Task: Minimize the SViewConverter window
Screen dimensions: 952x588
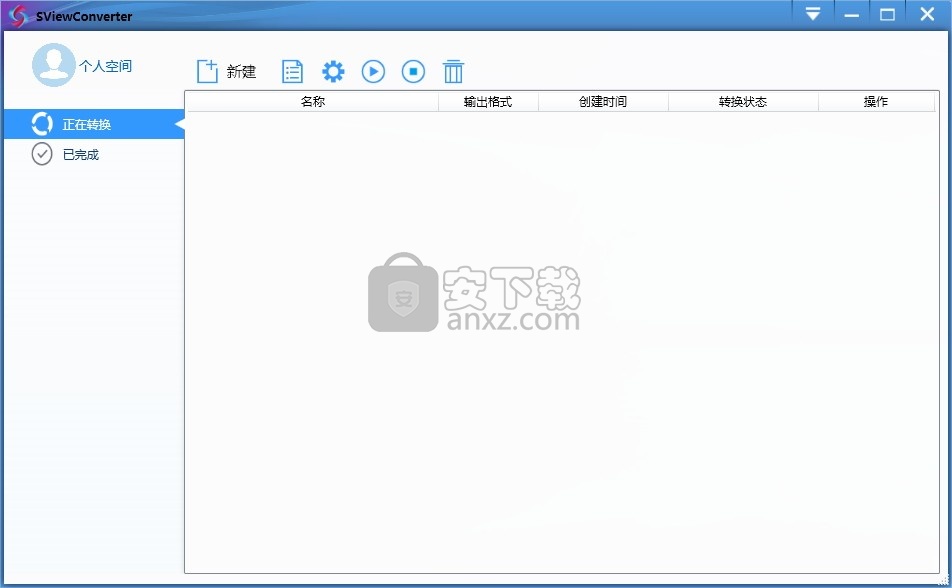Action: pyautogui.click(x=851, y=14)
